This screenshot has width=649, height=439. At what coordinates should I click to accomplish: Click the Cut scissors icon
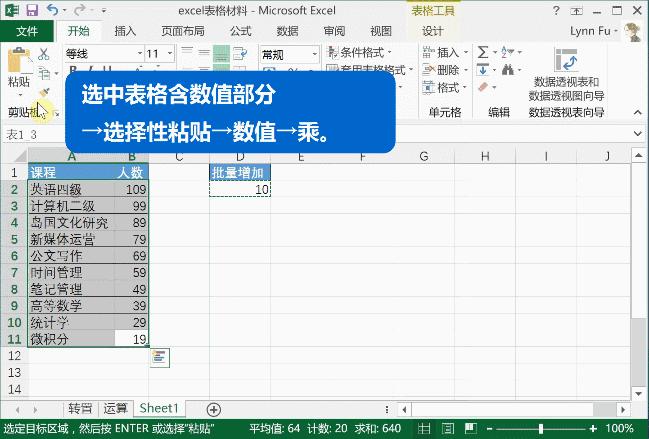point(43,54)
